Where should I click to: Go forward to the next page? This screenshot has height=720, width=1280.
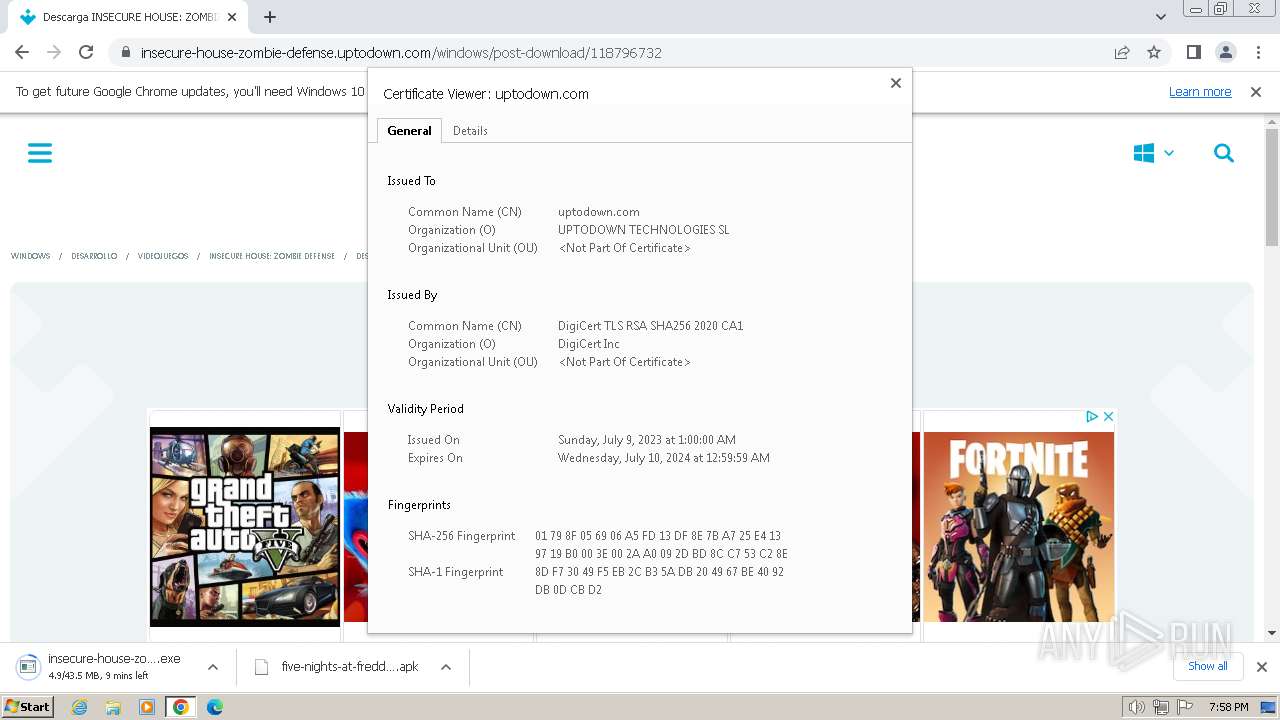(54, 52)
